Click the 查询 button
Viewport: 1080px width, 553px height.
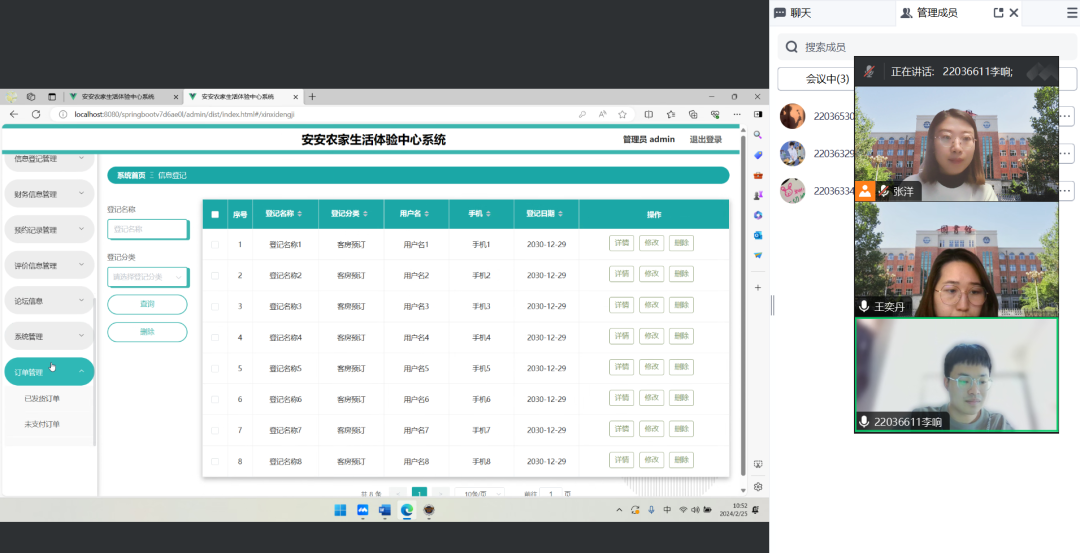point(147,304)
